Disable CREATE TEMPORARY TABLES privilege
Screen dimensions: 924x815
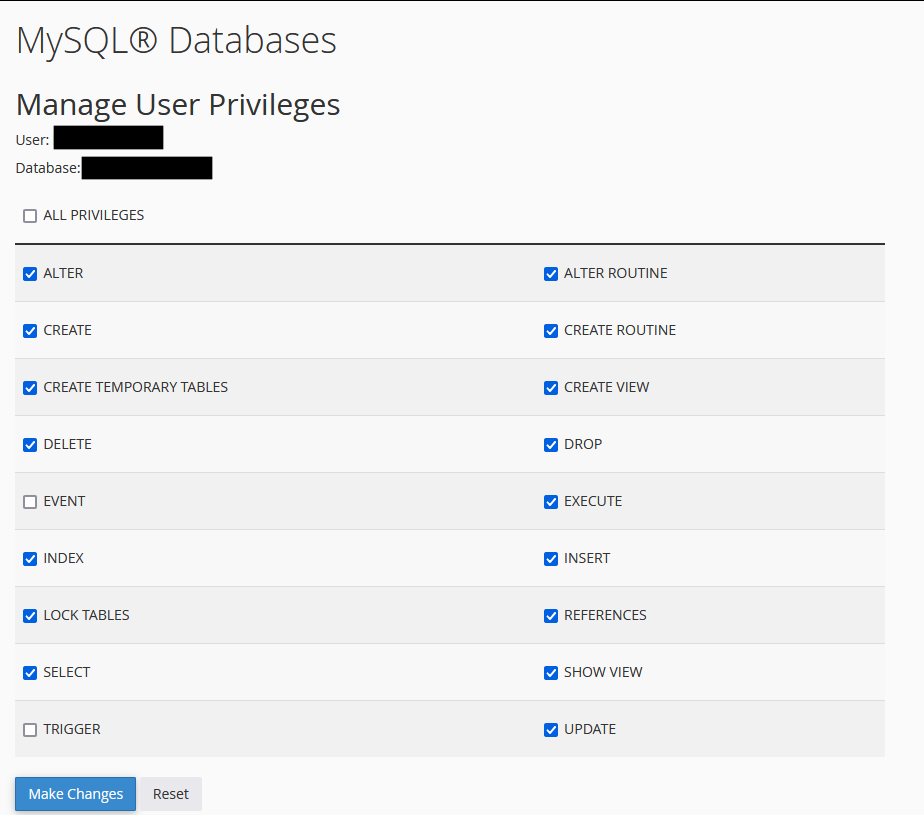click(x=30, y=388)
